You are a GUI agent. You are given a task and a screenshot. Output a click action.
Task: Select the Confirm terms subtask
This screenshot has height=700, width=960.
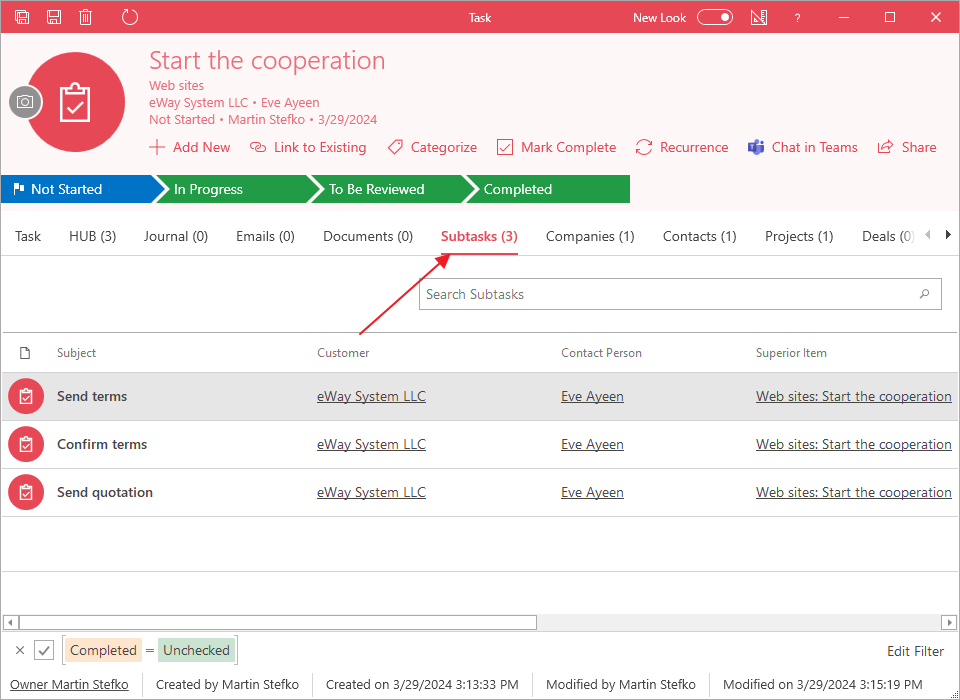[102, 444]
